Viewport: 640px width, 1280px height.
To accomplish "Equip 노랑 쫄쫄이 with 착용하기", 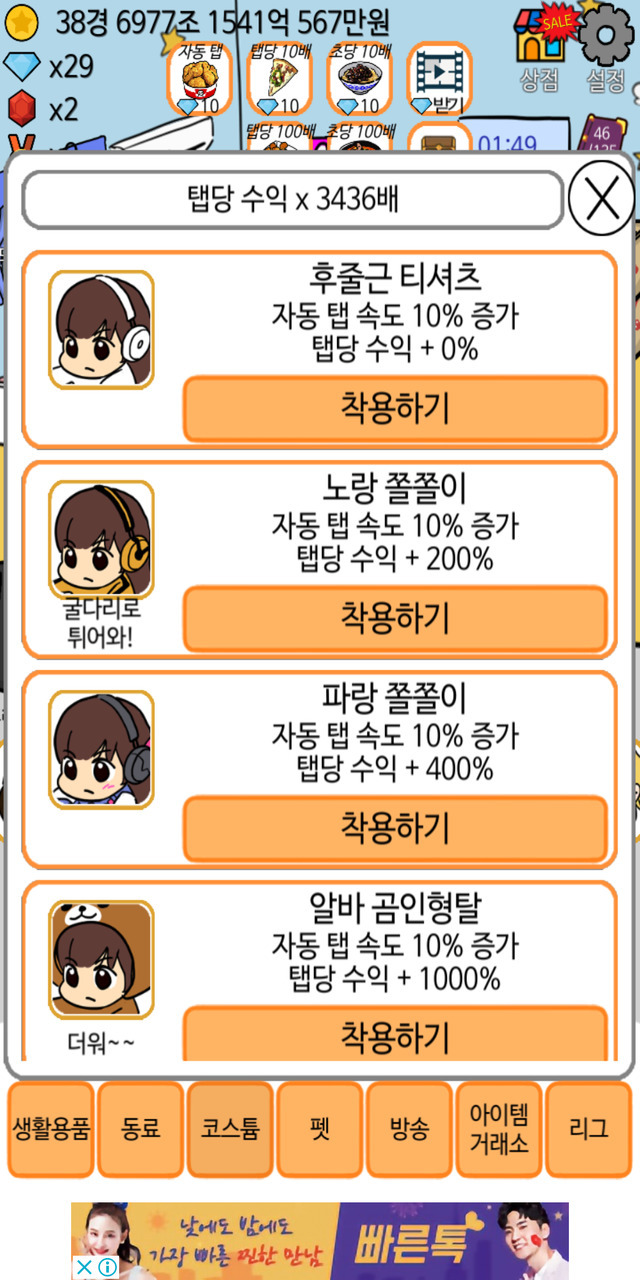I will 395,618.
